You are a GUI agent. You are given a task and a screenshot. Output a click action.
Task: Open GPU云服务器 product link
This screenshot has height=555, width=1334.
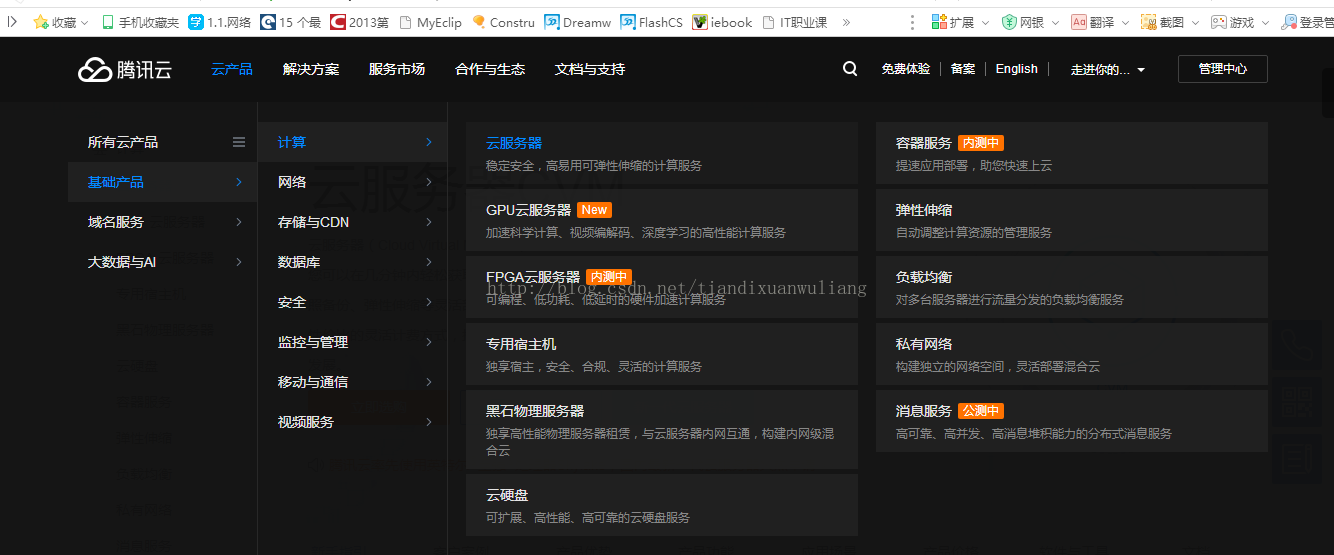tap(662, 220)
